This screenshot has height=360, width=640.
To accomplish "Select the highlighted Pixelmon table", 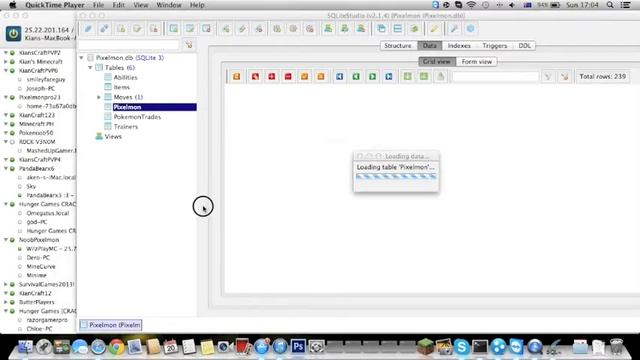I will pos(154,107).
